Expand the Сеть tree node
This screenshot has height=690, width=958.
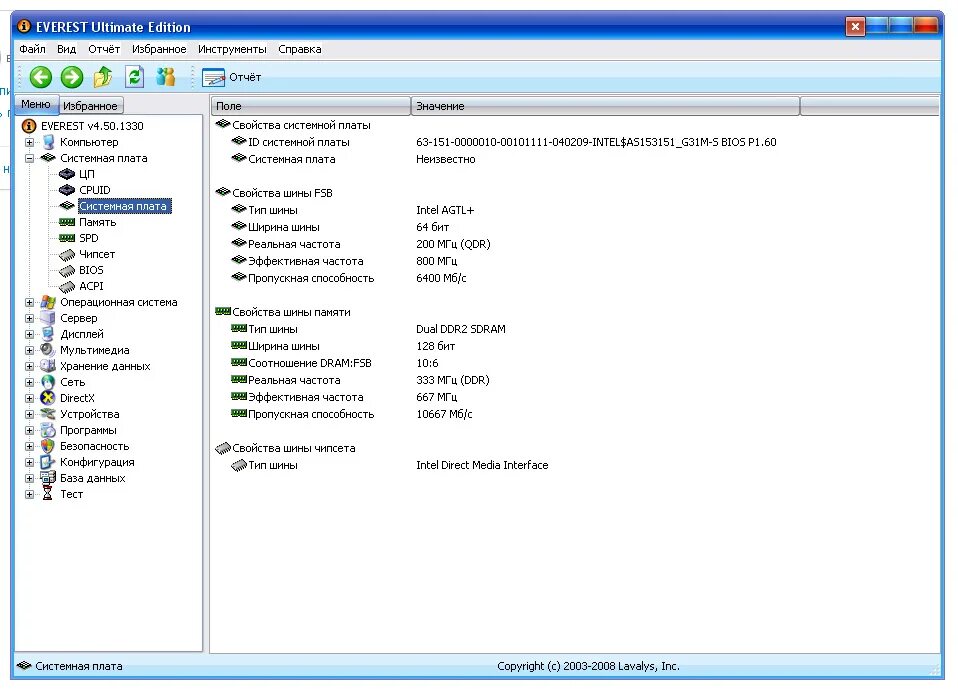click(29, 383)
